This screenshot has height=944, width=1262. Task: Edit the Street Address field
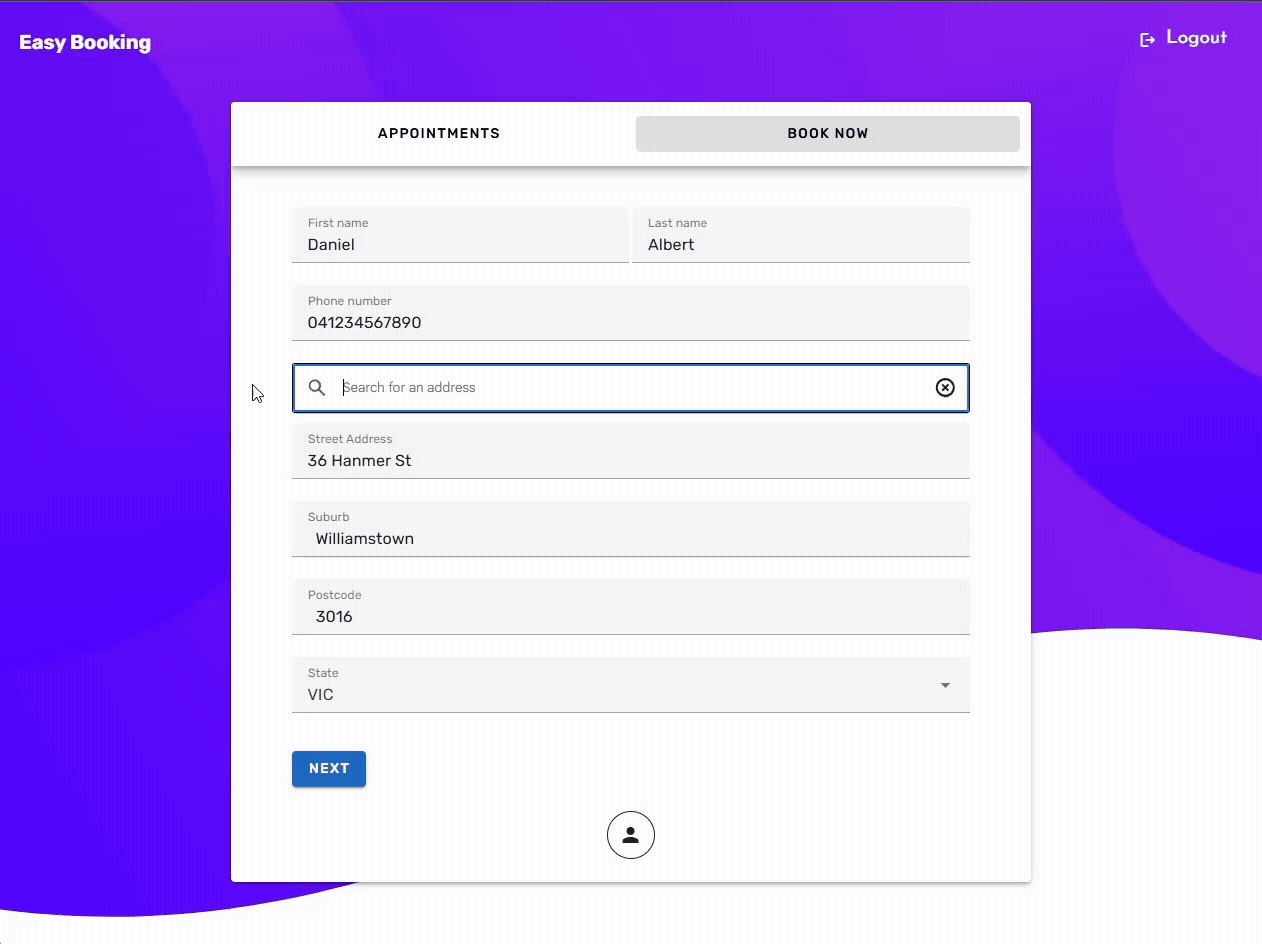point(630,461)
